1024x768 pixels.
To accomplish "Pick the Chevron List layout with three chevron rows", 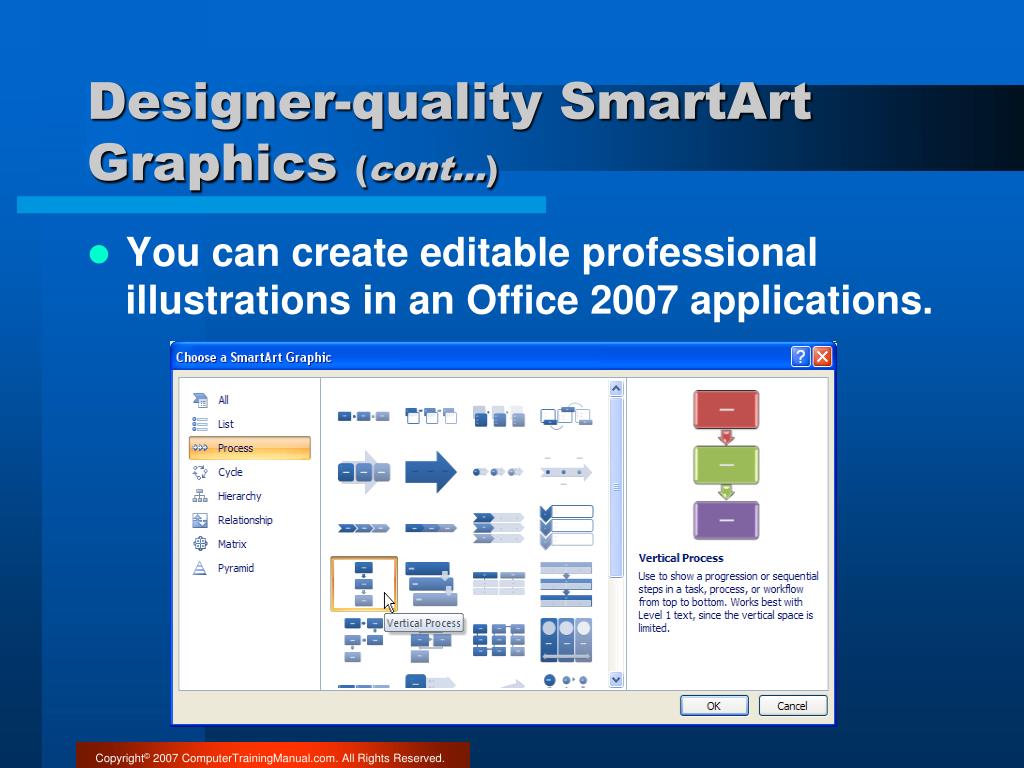I will [498, 528].
